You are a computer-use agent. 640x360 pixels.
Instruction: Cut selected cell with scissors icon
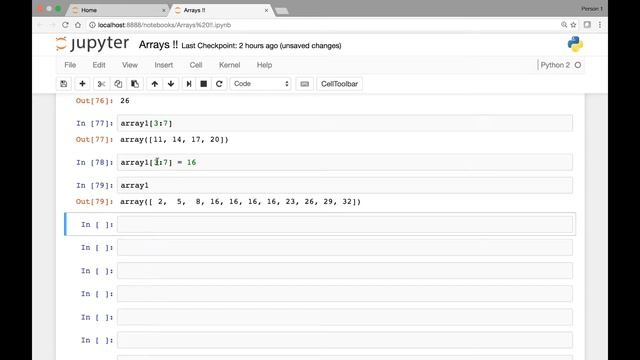[x=101, y=84]
